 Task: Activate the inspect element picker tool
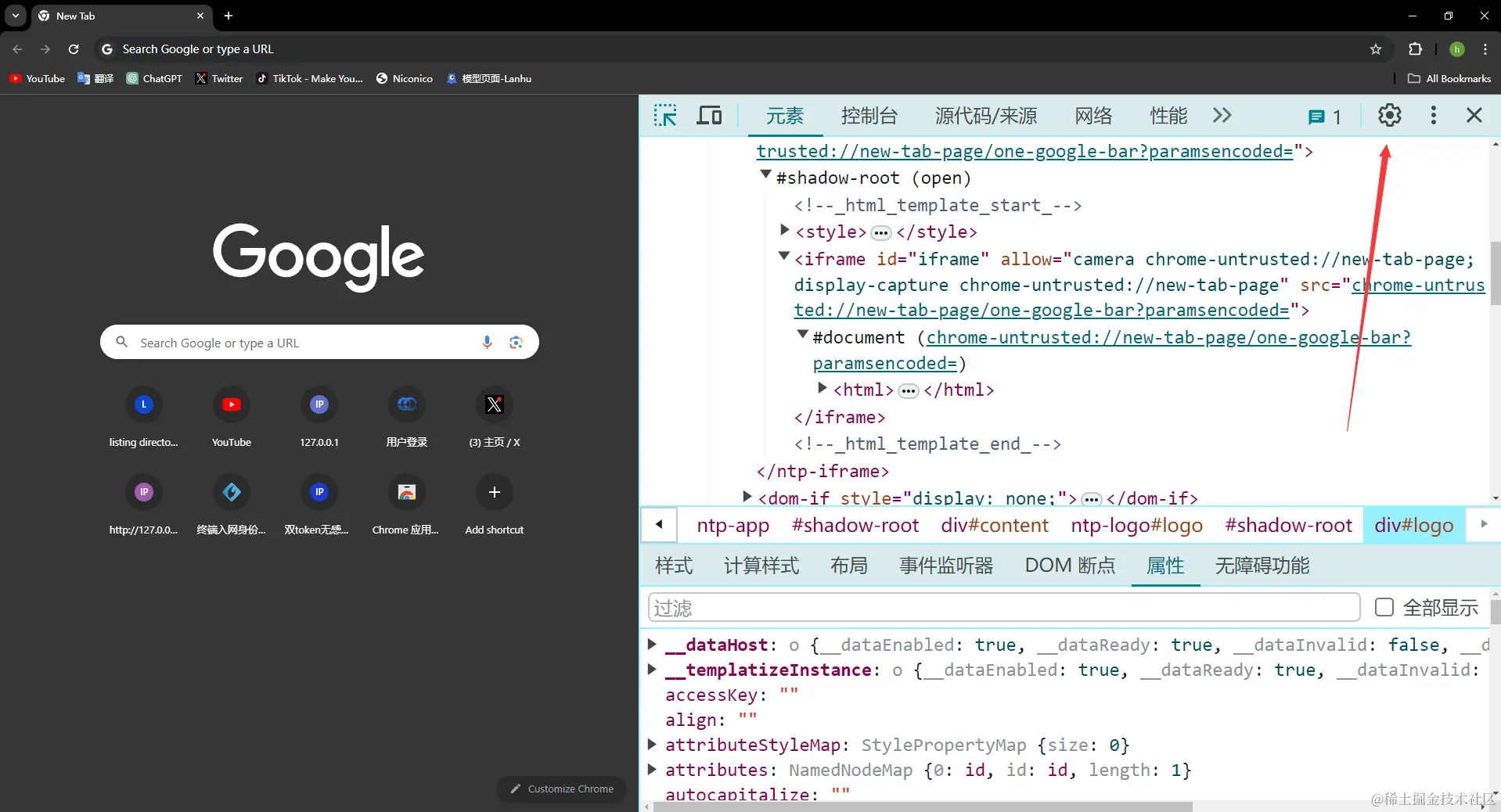click(665, 116)
